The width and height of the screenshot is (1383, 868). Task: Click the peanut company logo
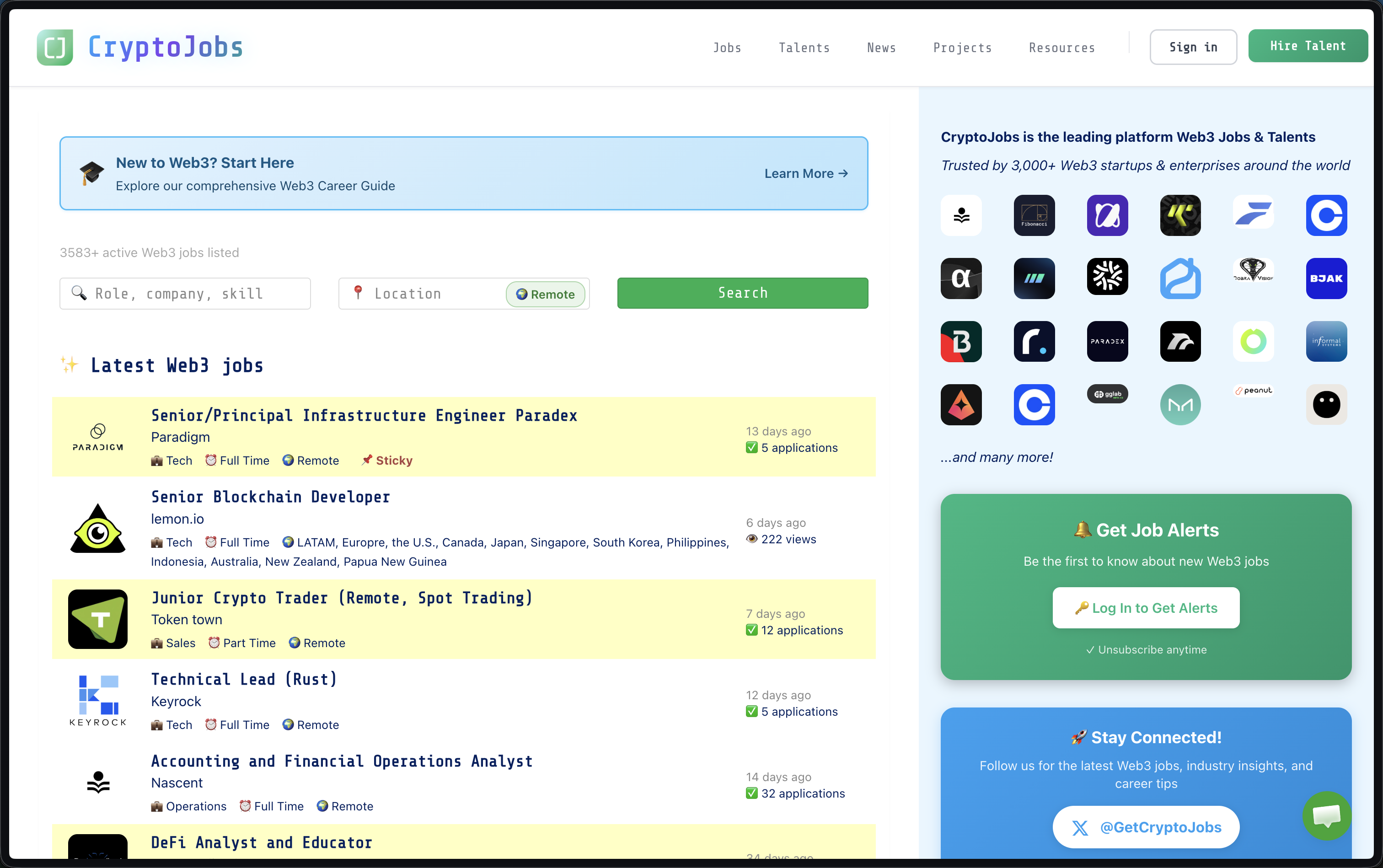[1253, 391]
